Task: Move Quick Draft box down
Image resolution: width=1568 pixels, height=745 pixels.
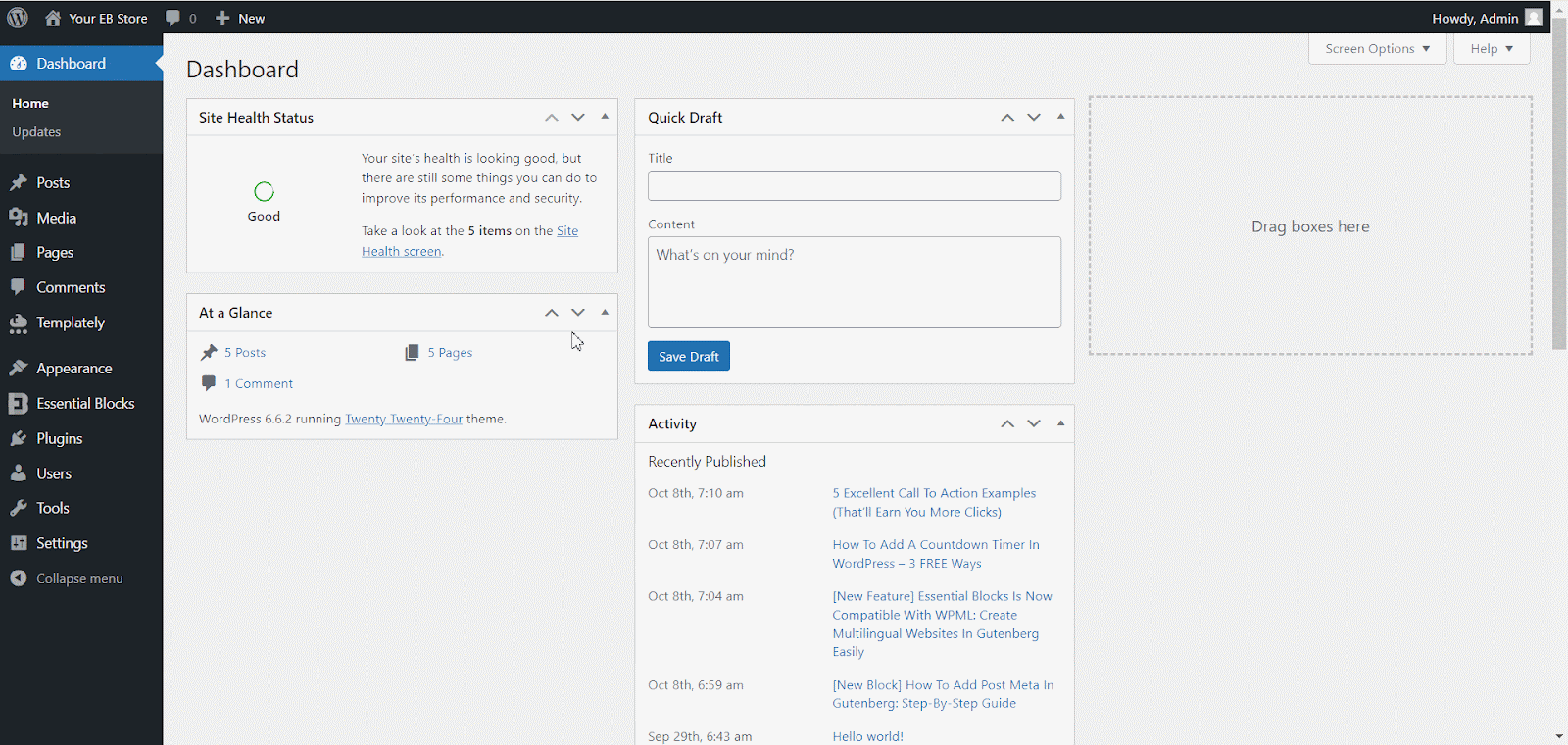Action: (x=1034, y=118)
